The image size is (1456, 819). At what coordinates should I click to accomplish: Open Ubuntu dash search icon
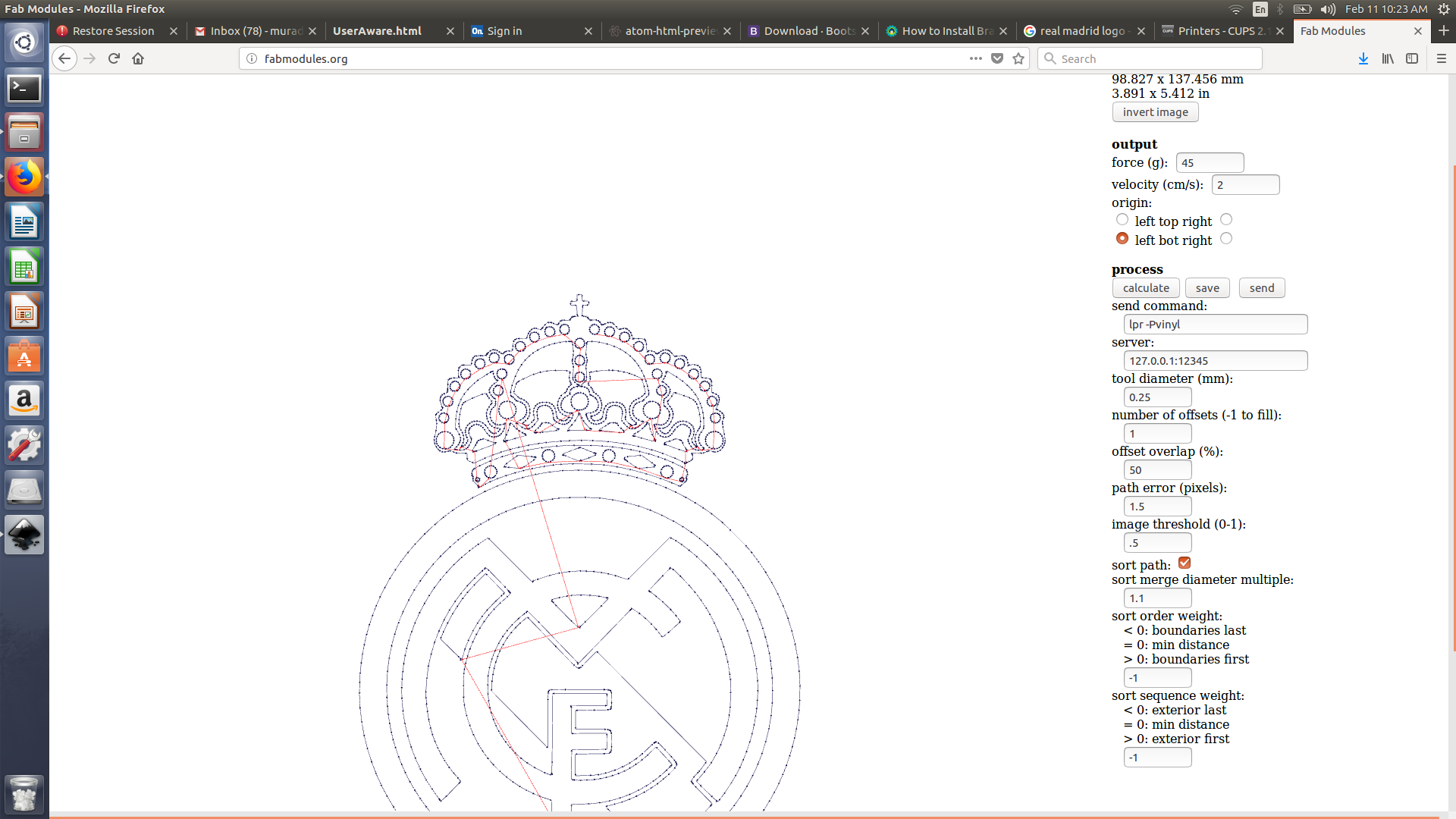24,42
